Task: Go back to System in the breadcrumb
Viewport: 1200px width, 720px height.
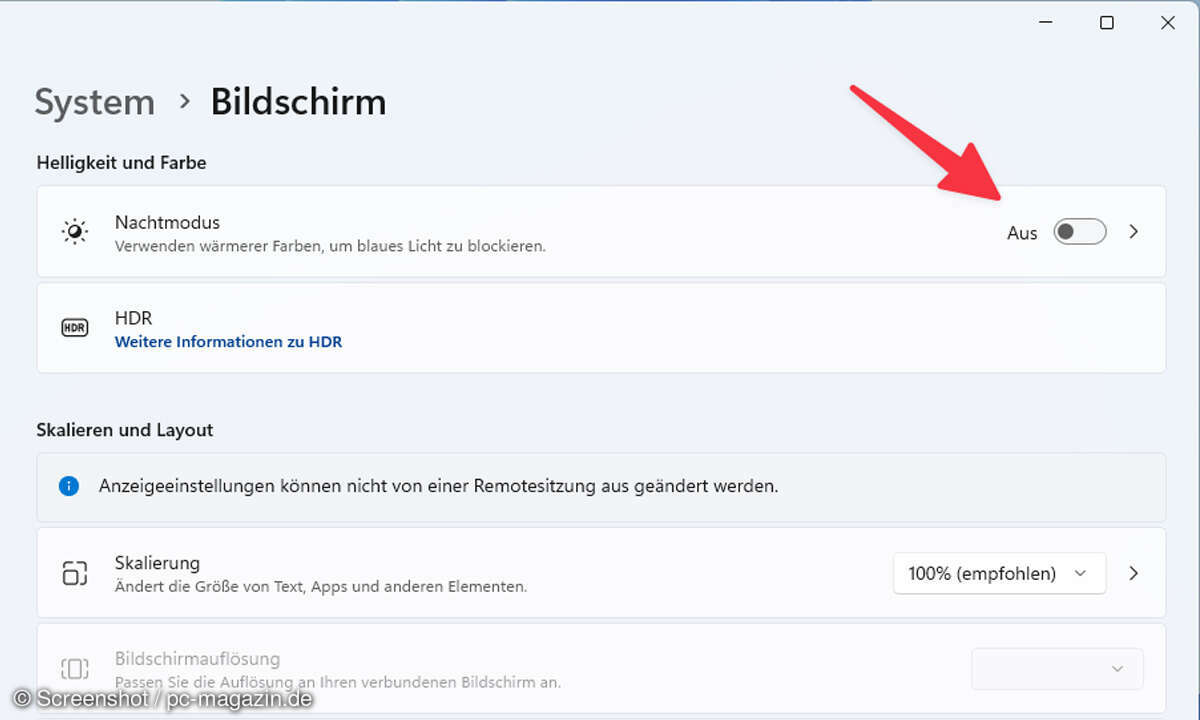Action: coord(95,102)
